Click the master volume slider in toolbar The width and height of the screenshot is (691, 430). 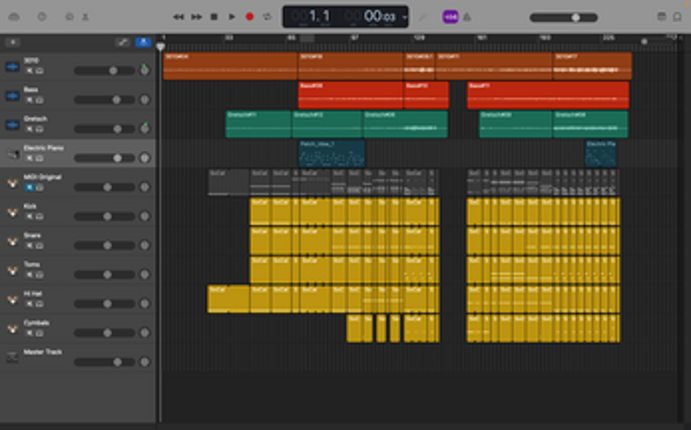pyautogui.click(x=576, y=17)
